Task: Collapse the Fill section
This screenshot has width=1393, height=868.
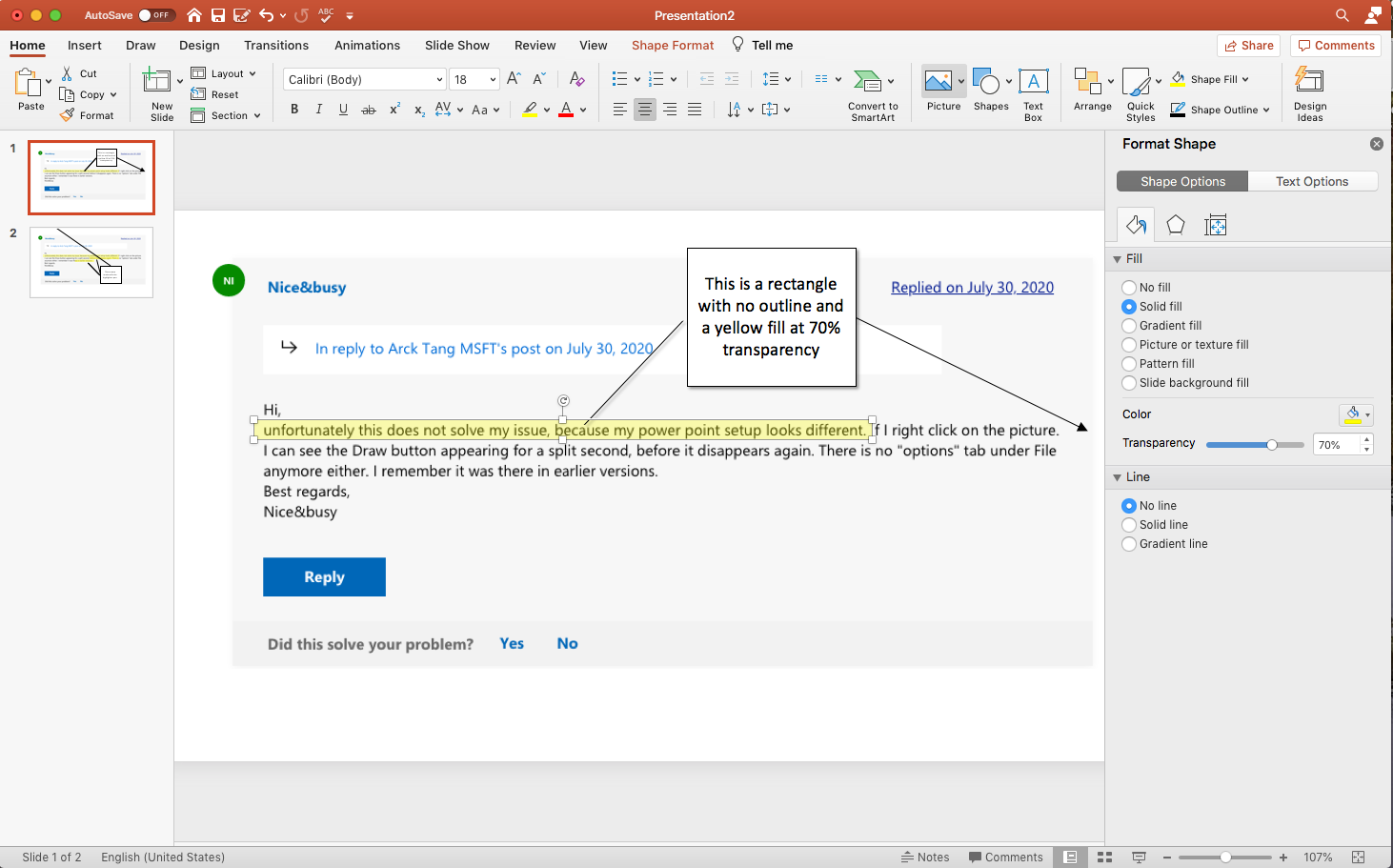Action: (1118, 259)
